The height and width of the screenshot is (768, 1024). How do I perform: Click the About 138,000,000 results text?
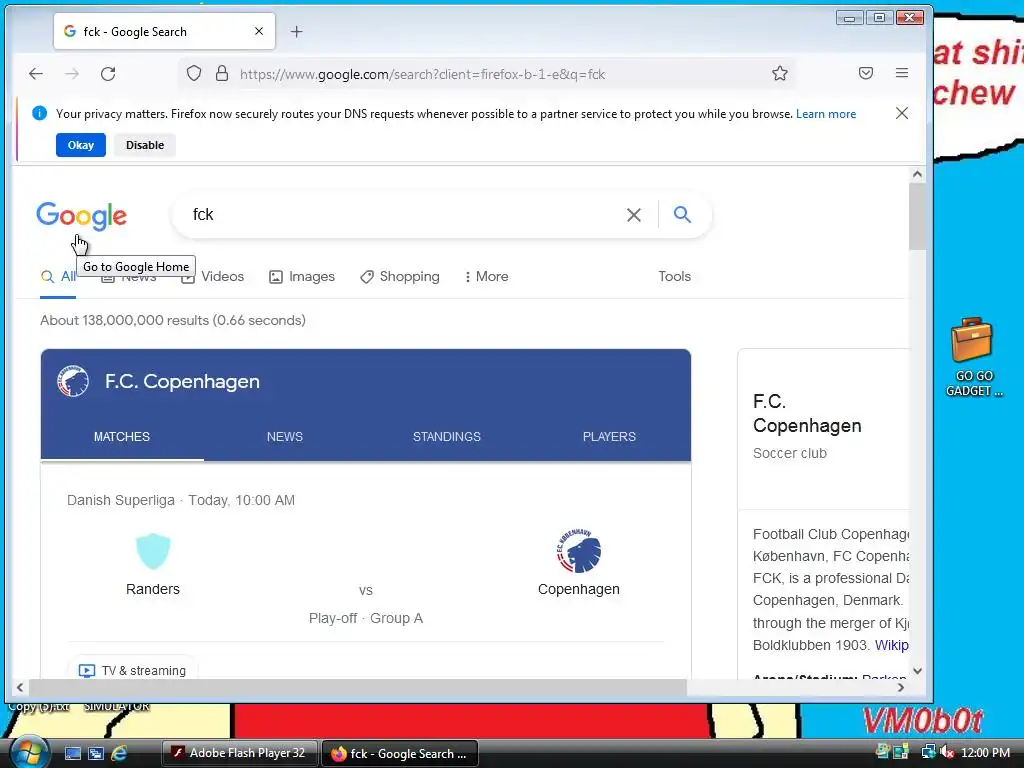(x=173, y=321)
